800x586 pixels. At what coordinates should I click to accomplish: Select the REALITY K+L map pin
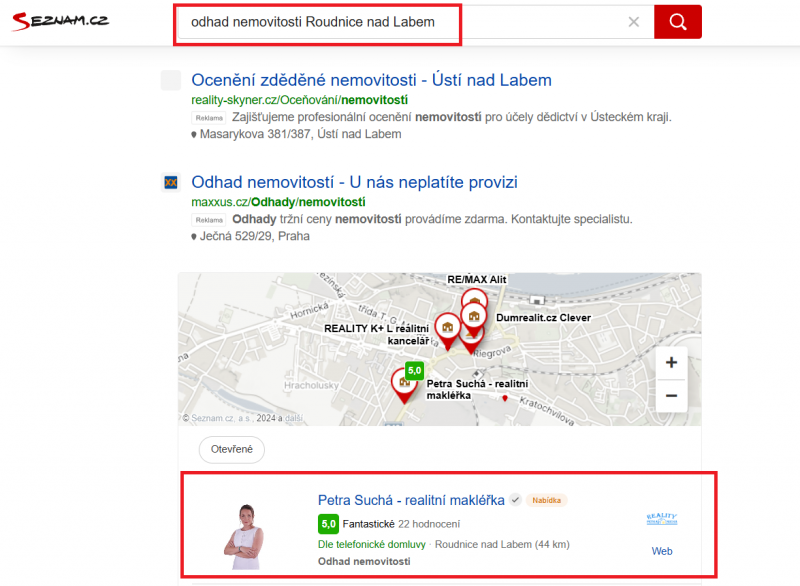pyautogui.click(x=447, y=330)
